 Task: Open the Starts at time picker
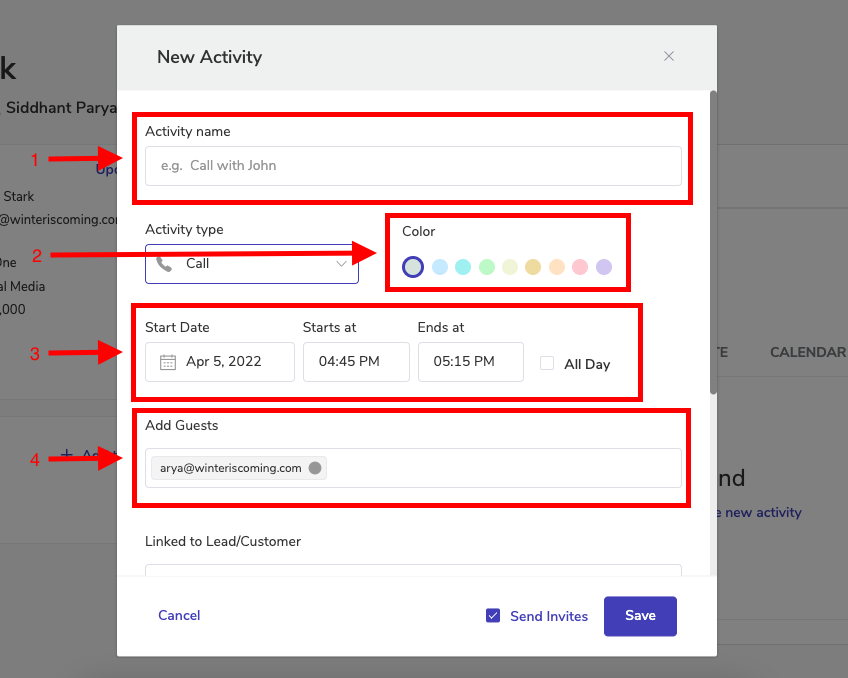[x=356, y=362]
